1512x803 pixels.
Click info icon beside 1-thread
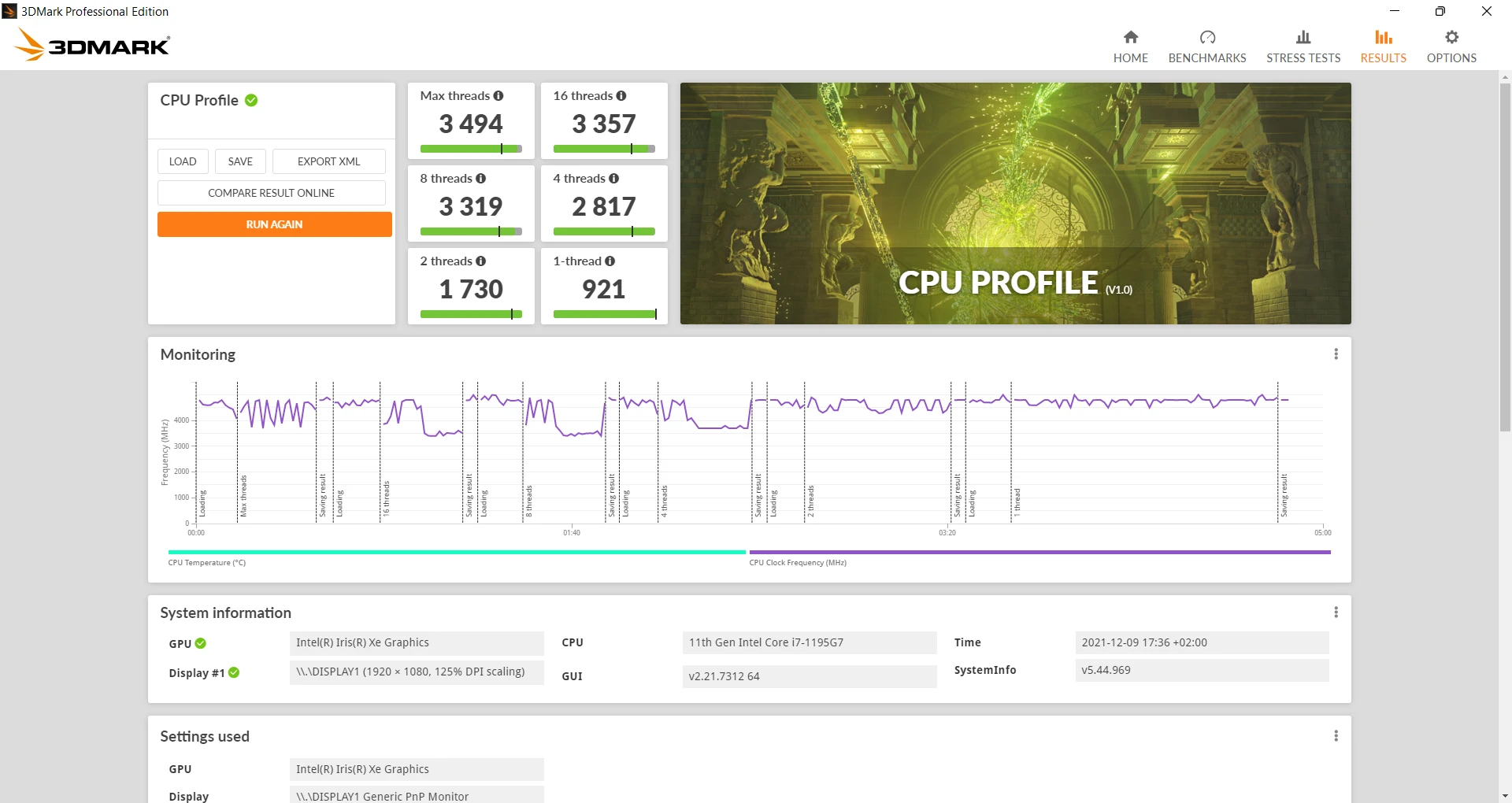(610, 261)
